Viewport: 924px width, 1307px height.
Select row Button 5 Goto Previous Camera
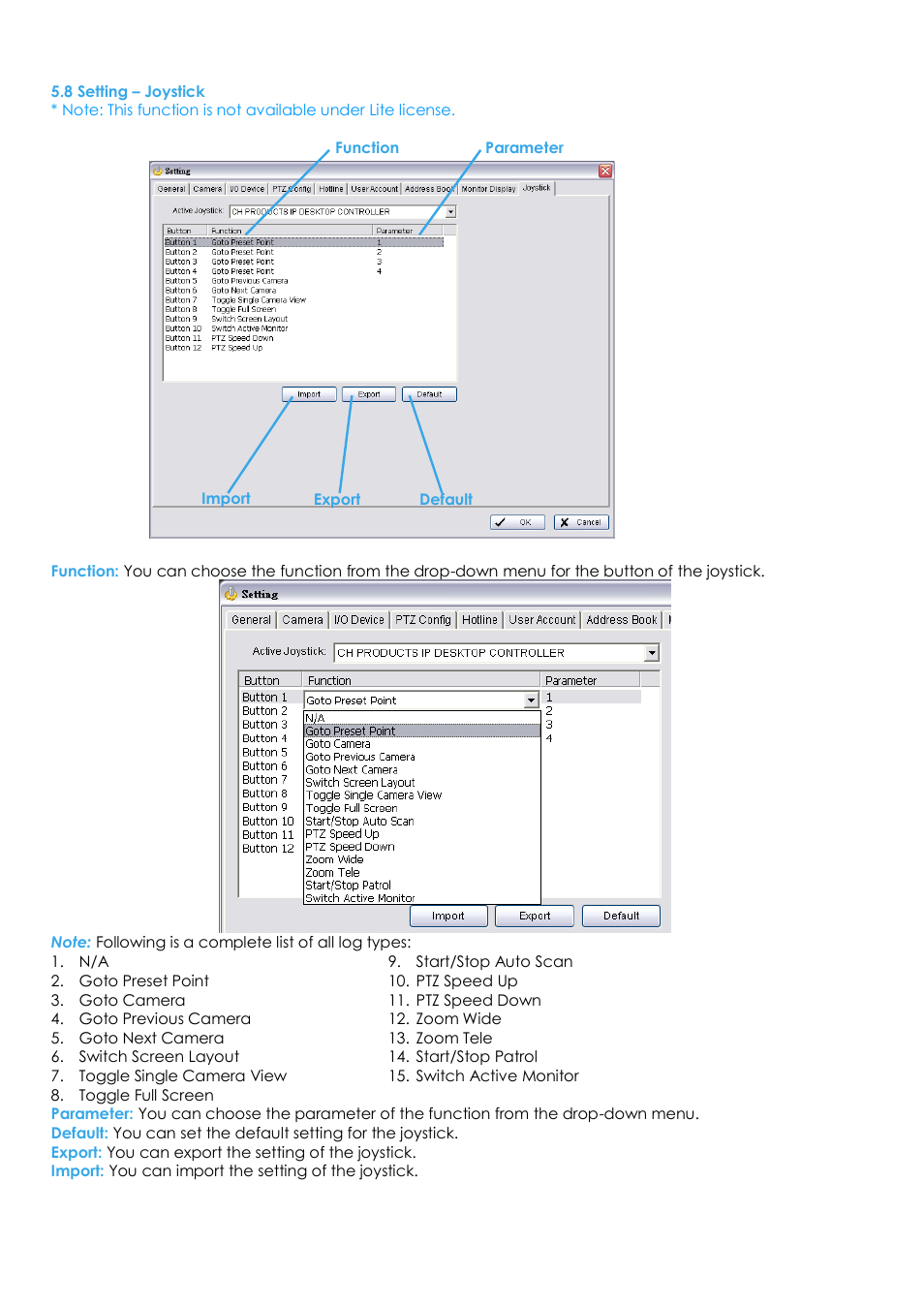(x=303, y=281)
